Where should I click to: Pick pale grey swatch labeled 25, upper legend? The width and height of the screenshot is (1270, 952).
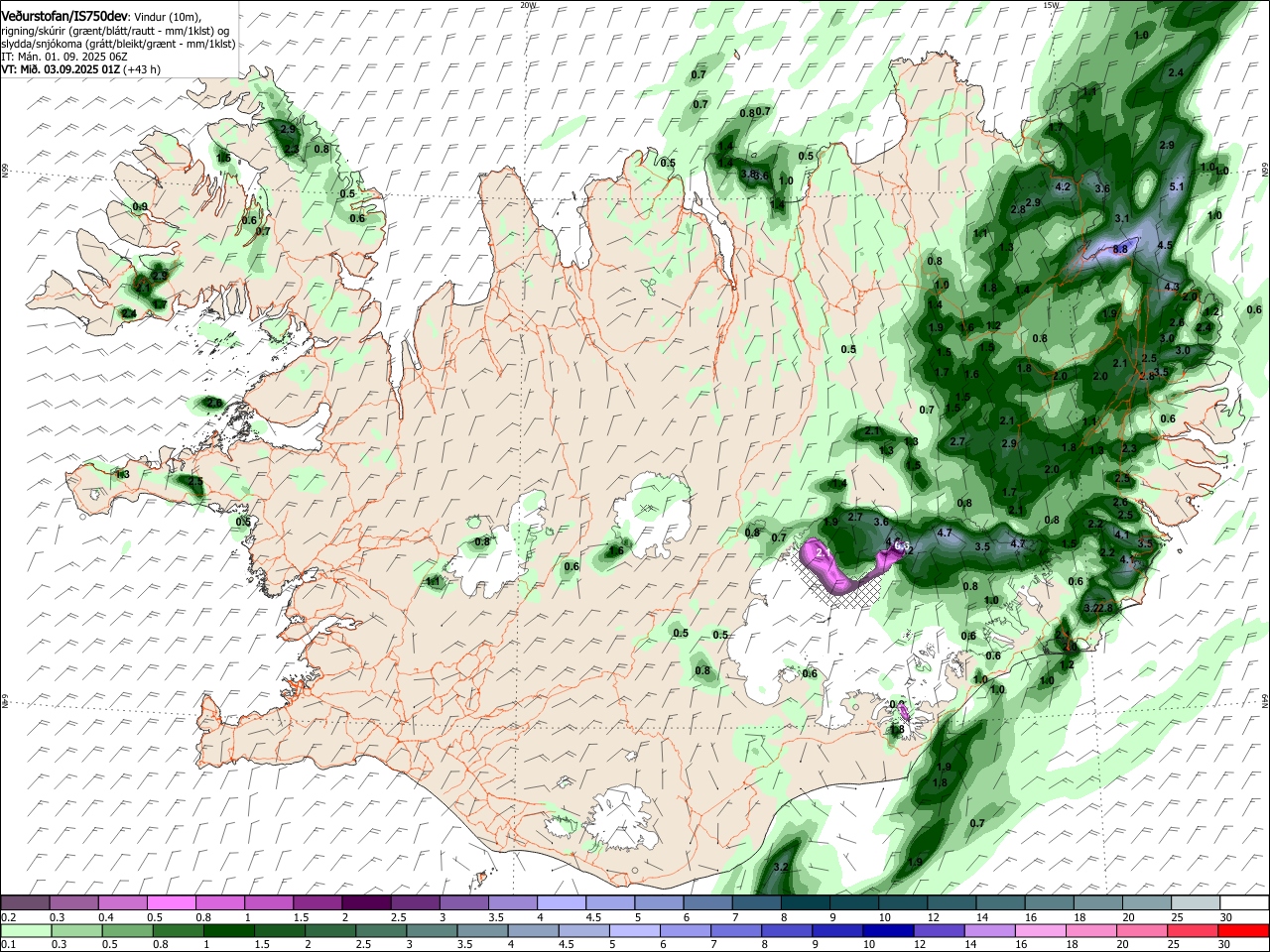tap(1196, 903)
